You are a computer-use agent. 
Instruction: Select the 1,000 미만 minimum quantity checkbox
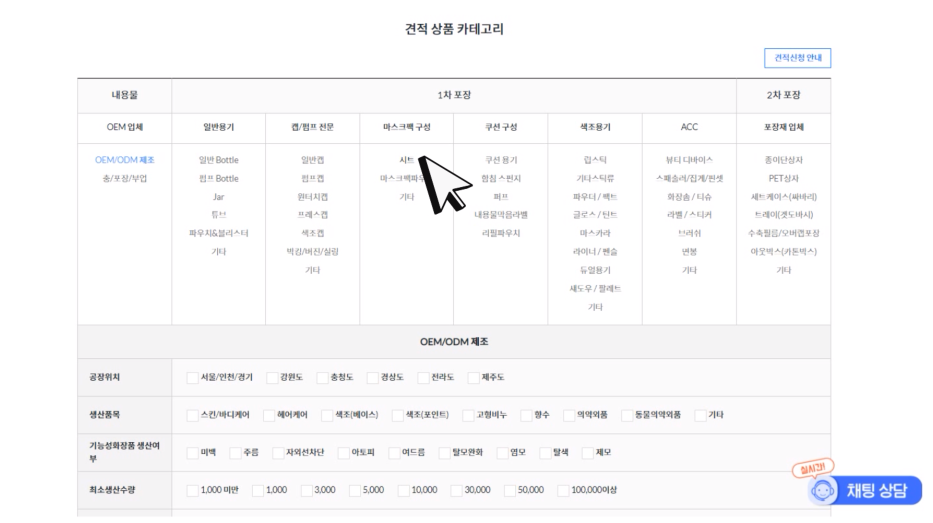(x=193, y=490)
